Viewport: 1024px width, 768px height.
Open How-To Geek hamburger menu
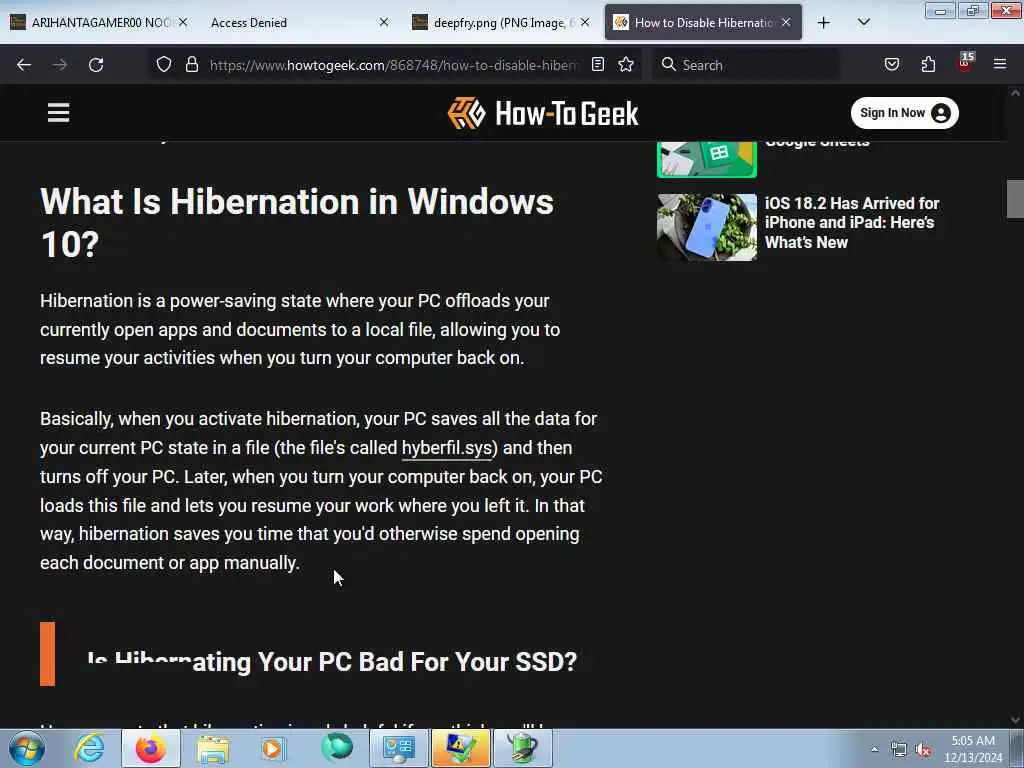point(58,112)
